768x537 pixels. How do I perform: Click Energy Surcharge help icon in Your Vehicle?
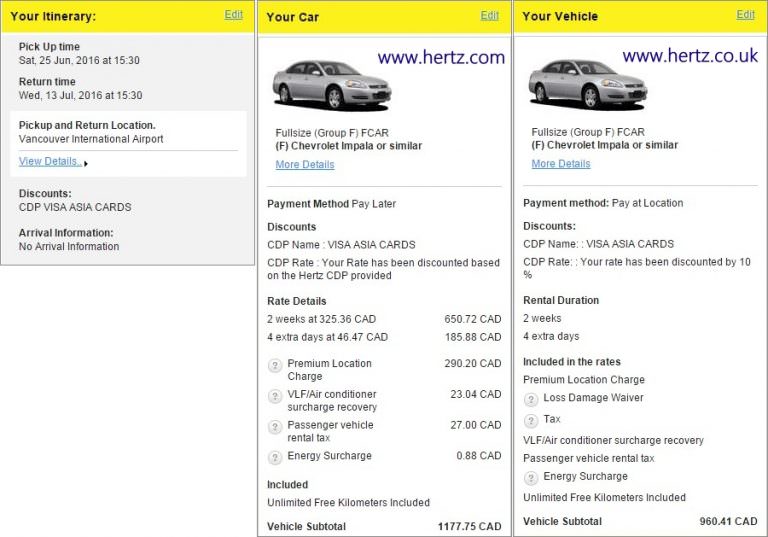(531, 477)
